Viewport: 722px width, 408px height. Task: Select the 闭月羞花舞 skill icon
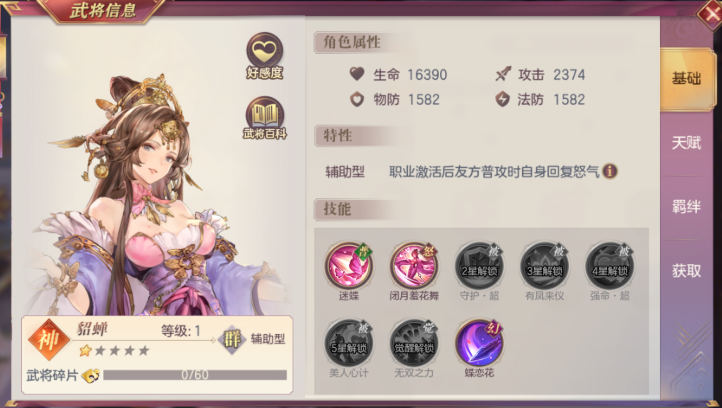pyautogui.click(x=414, y=266)
